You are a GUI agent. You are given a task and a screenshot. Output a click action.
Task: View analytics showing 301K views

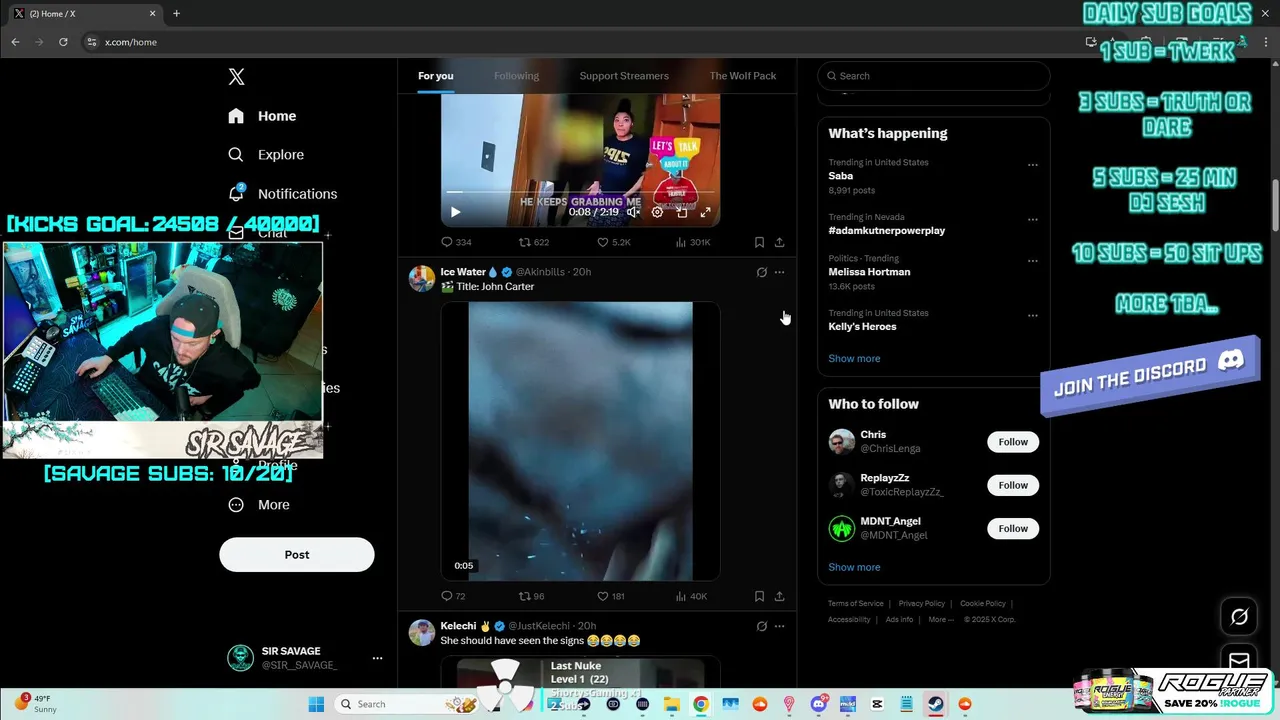693,242
